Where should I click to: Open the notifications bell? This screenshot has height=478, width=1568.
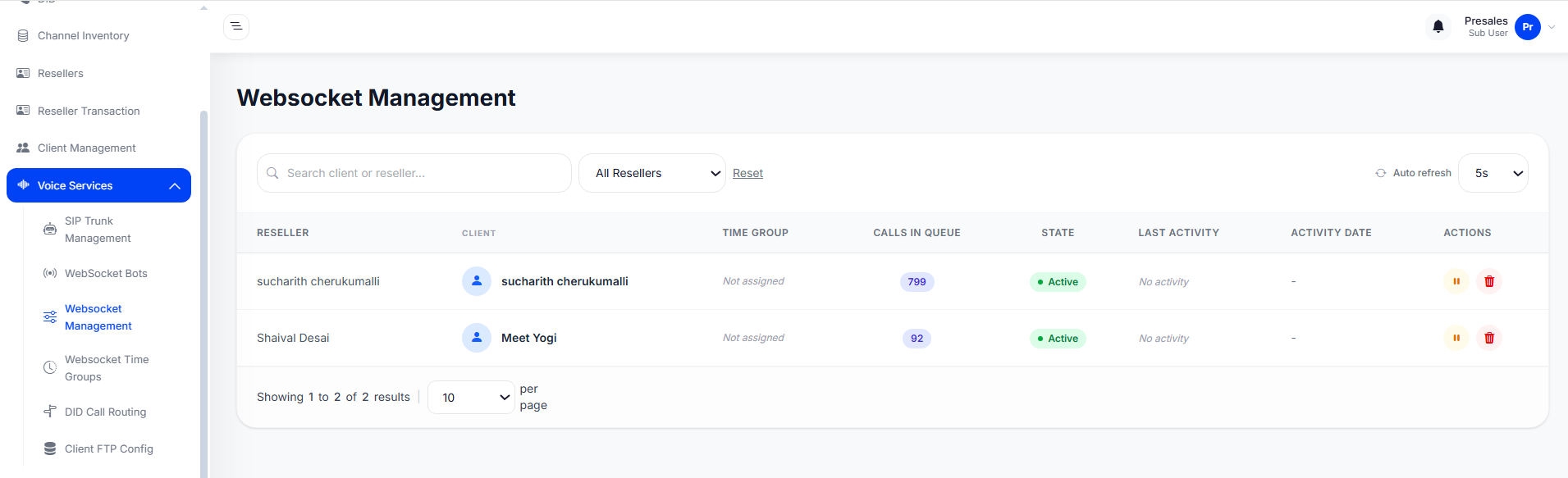tap(1438, 27)
